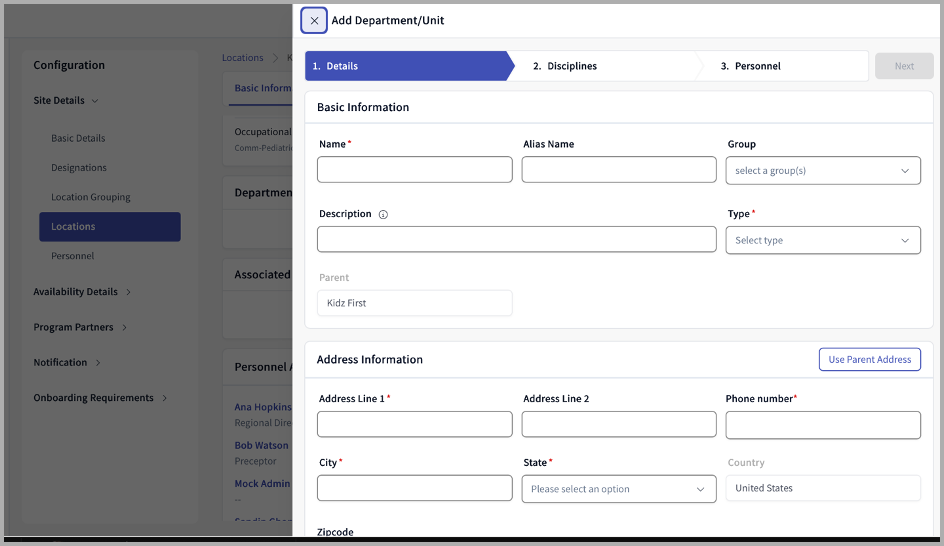Close the Add Department/Unit panel
944x546 pixels.
pos(314,21)
